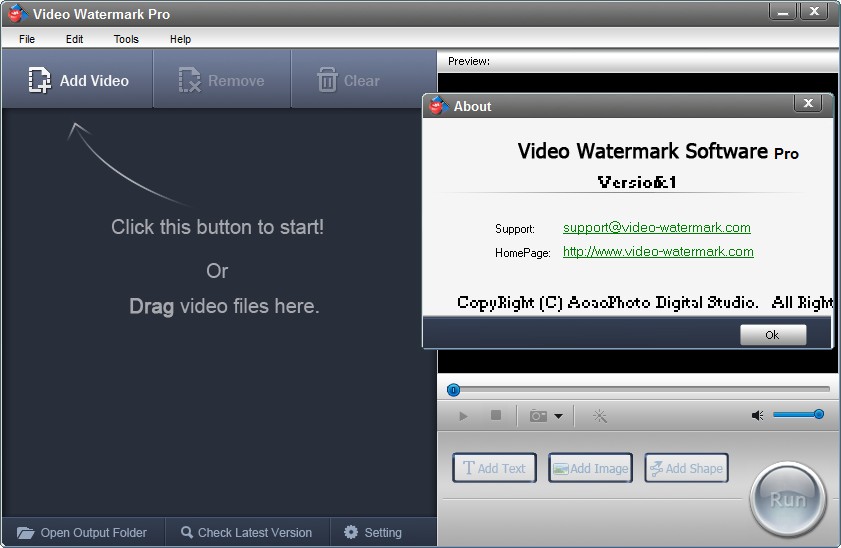
Task: Click the 'Click this button to start!' text
Action: (217, 227)
